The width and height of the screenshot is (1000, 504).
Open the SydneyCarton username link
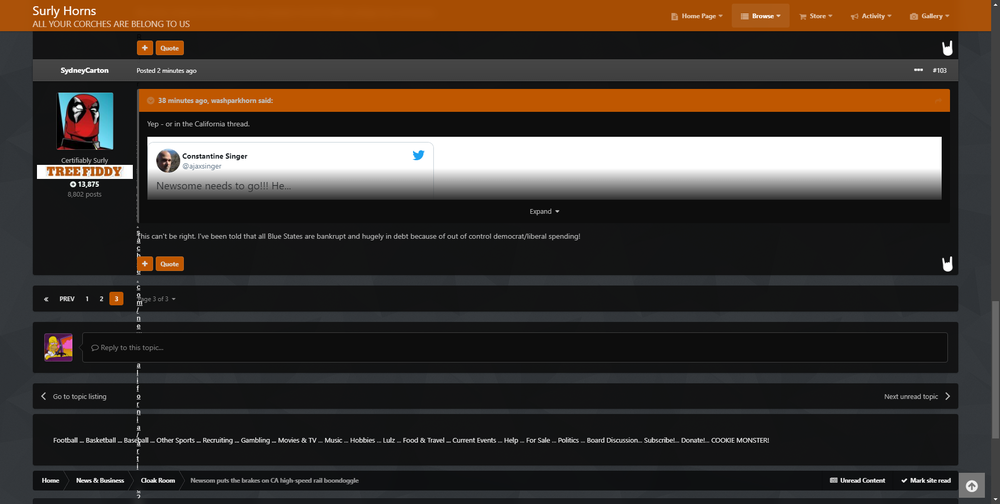pos(84,70)
